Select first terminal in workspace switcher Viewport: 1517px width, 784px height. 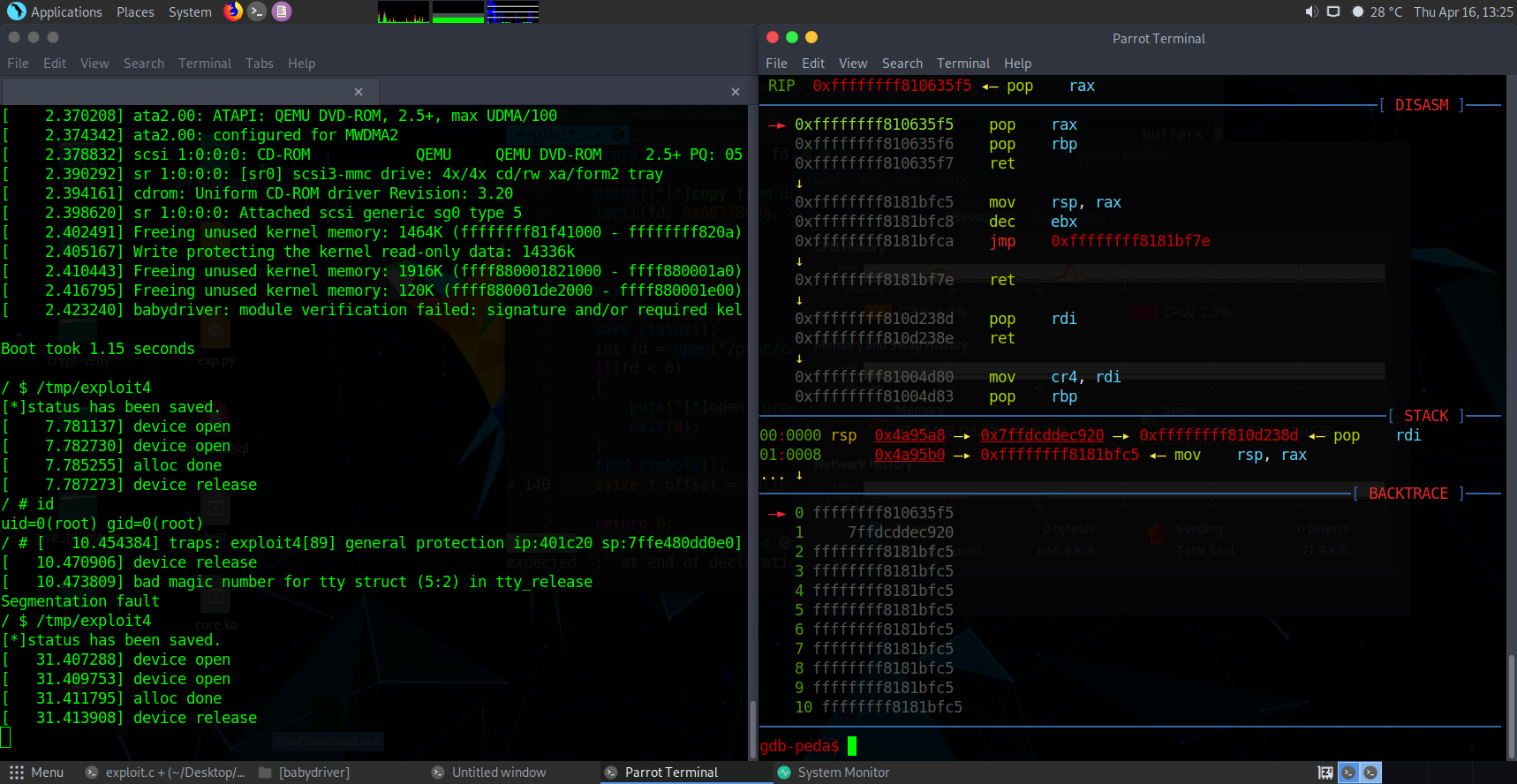tap(1348, 773)
